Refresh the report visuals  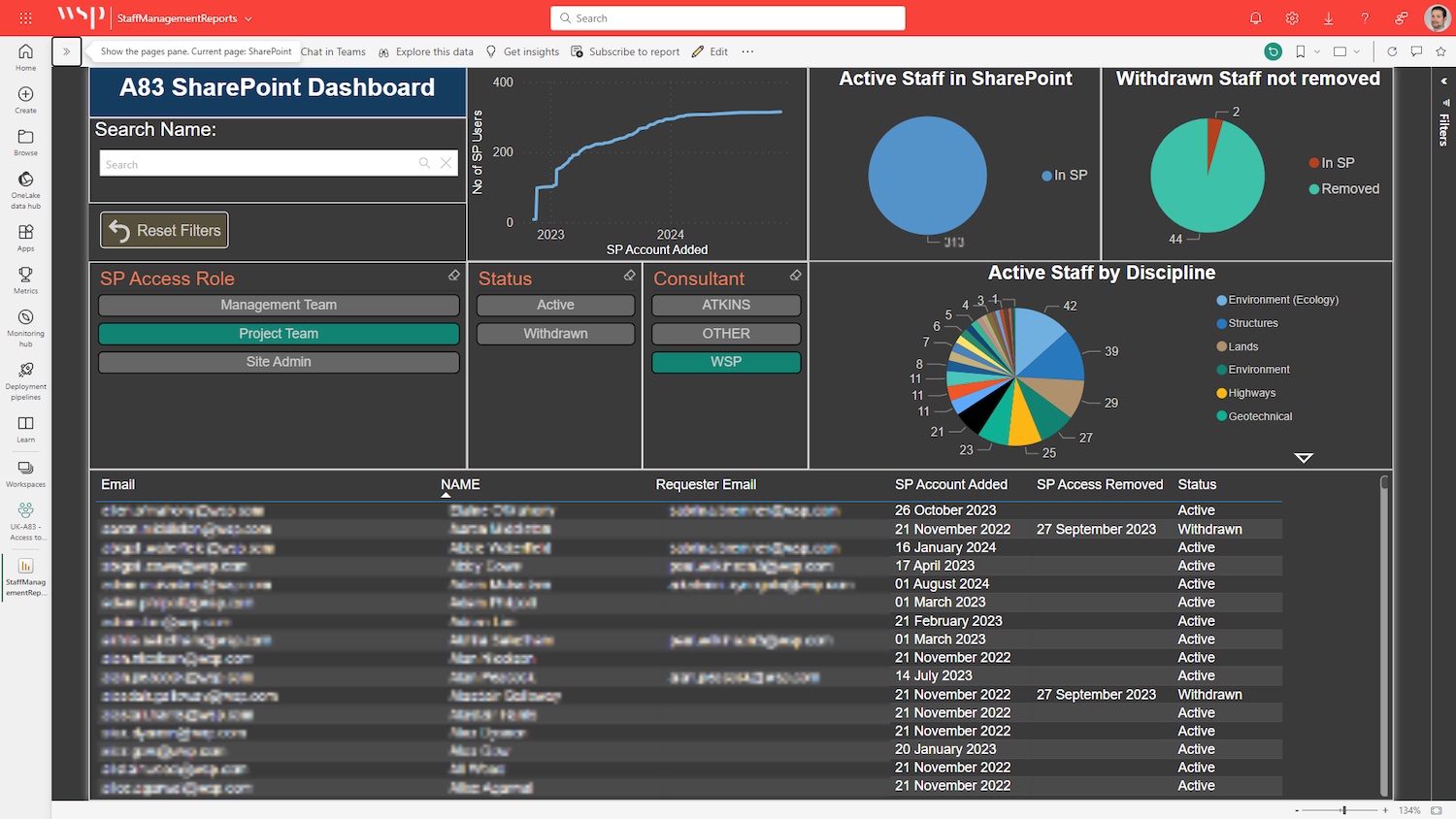1391,51
